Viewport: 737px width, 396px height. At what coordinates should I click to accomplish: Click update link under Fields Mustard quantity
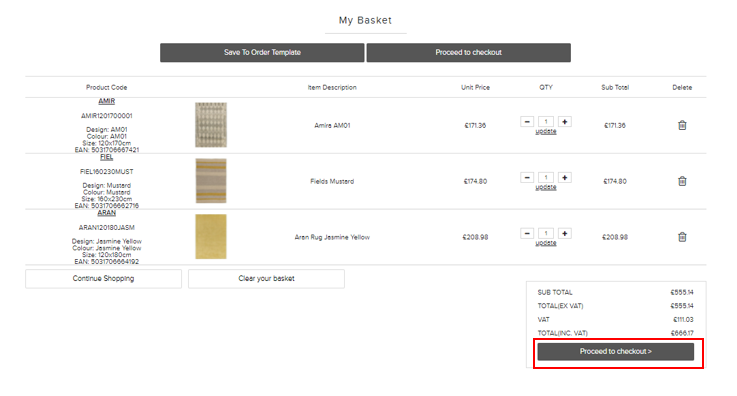coord(546,187)
